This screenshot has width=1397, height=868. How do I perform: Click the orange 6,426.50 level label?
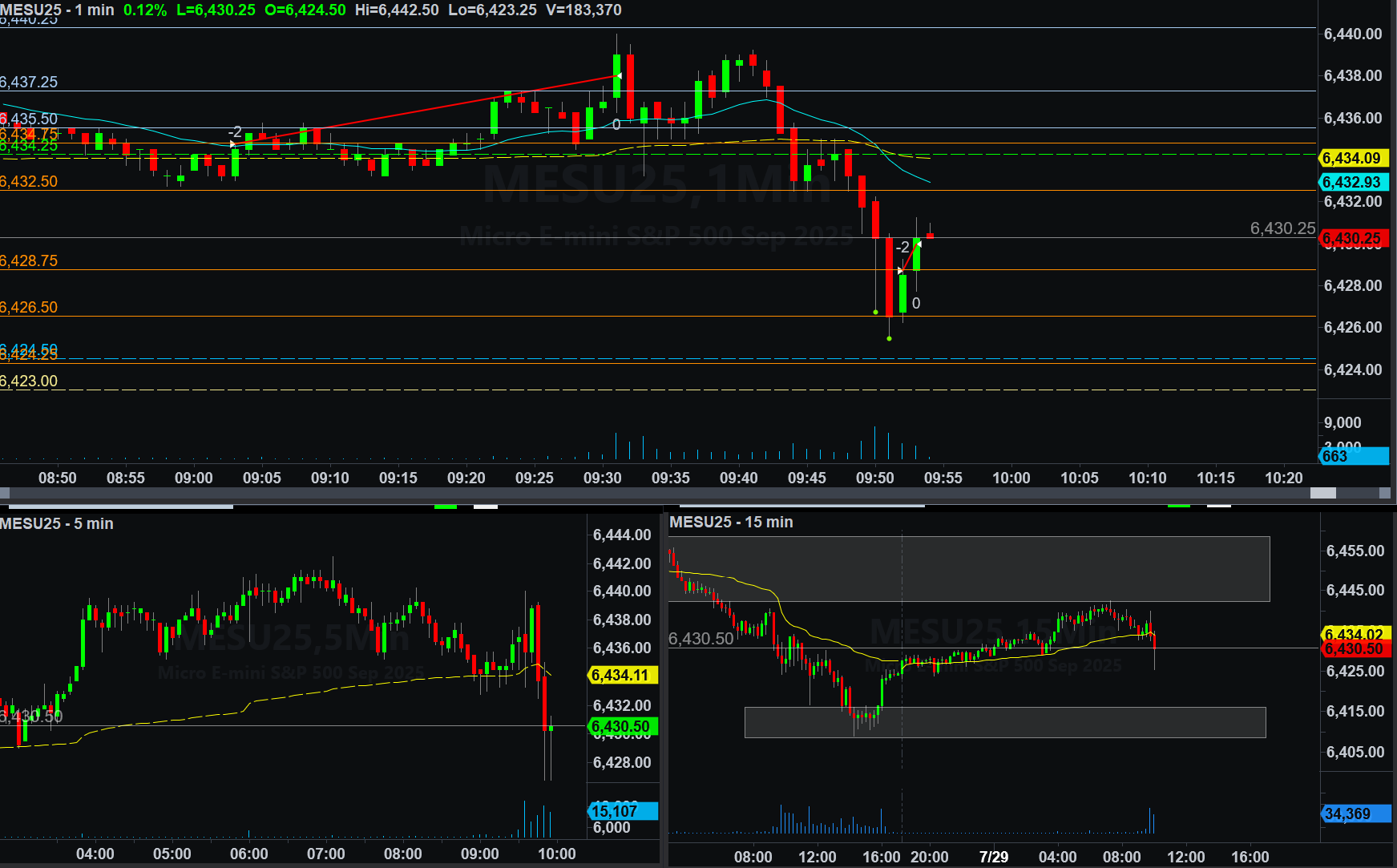pos(29,307)
